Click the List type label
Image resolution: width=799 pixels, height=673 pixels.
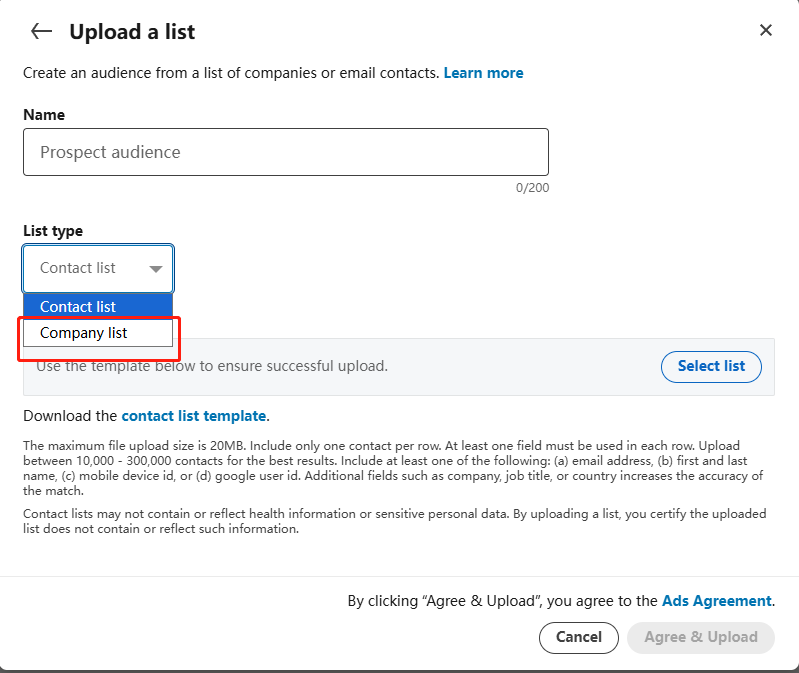coord(53,231)
